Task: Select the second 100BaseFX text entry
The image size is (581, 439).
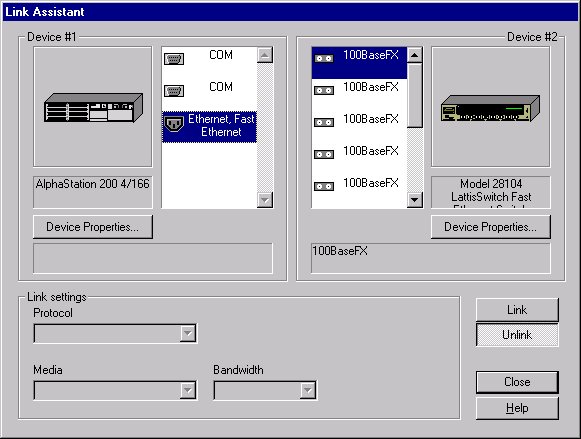Action: click(371, 87)
